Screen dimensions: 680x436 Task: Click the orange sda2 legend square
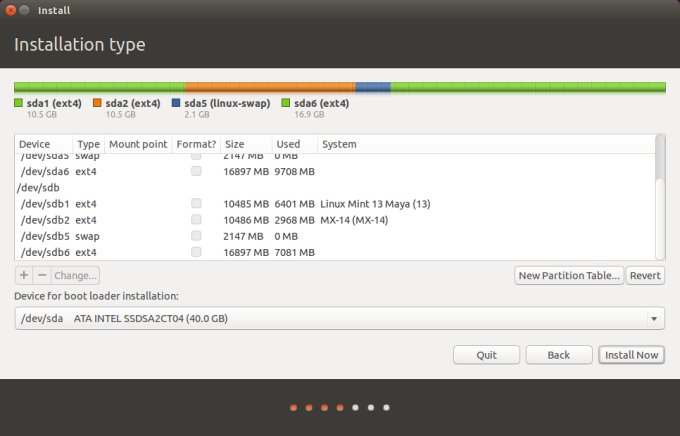tap(97, 103)
